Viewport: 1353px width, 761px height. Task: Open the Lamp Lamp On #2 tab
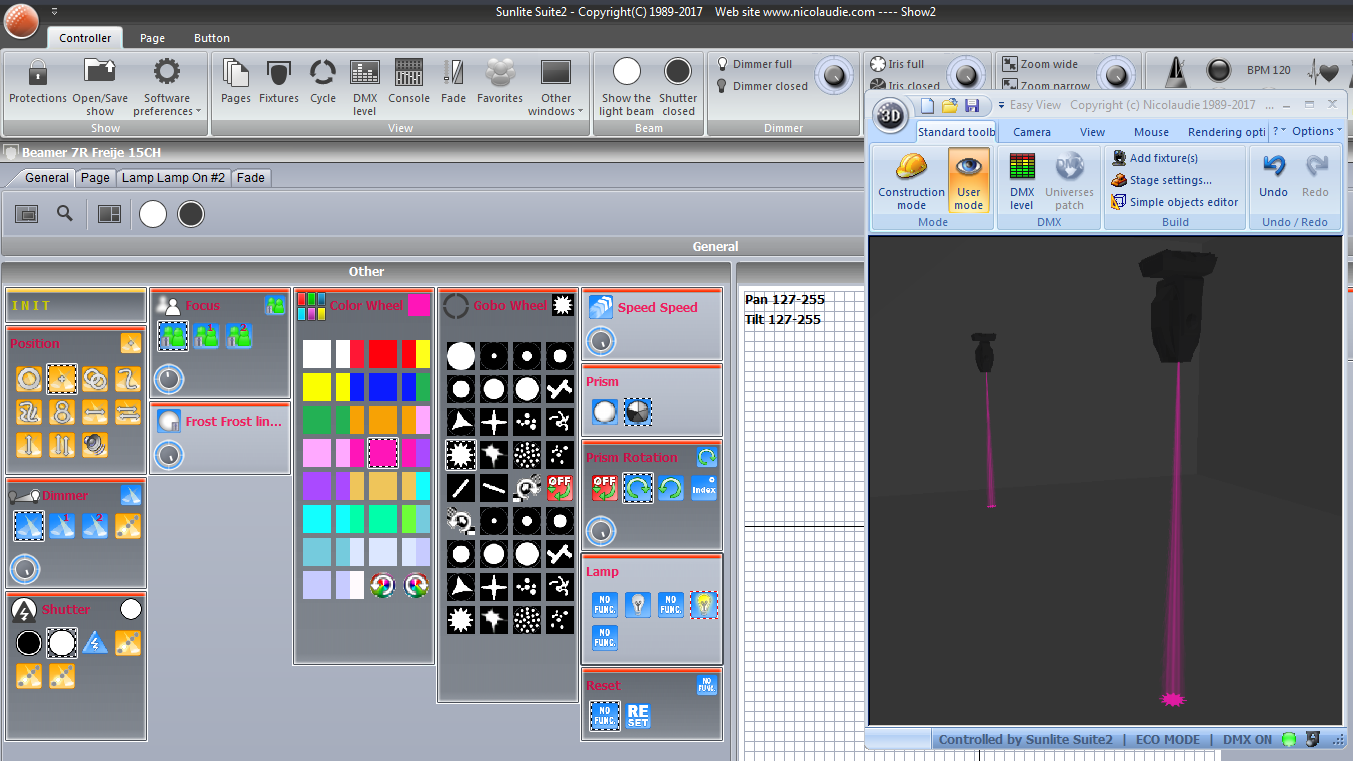[x=174, y=177]
